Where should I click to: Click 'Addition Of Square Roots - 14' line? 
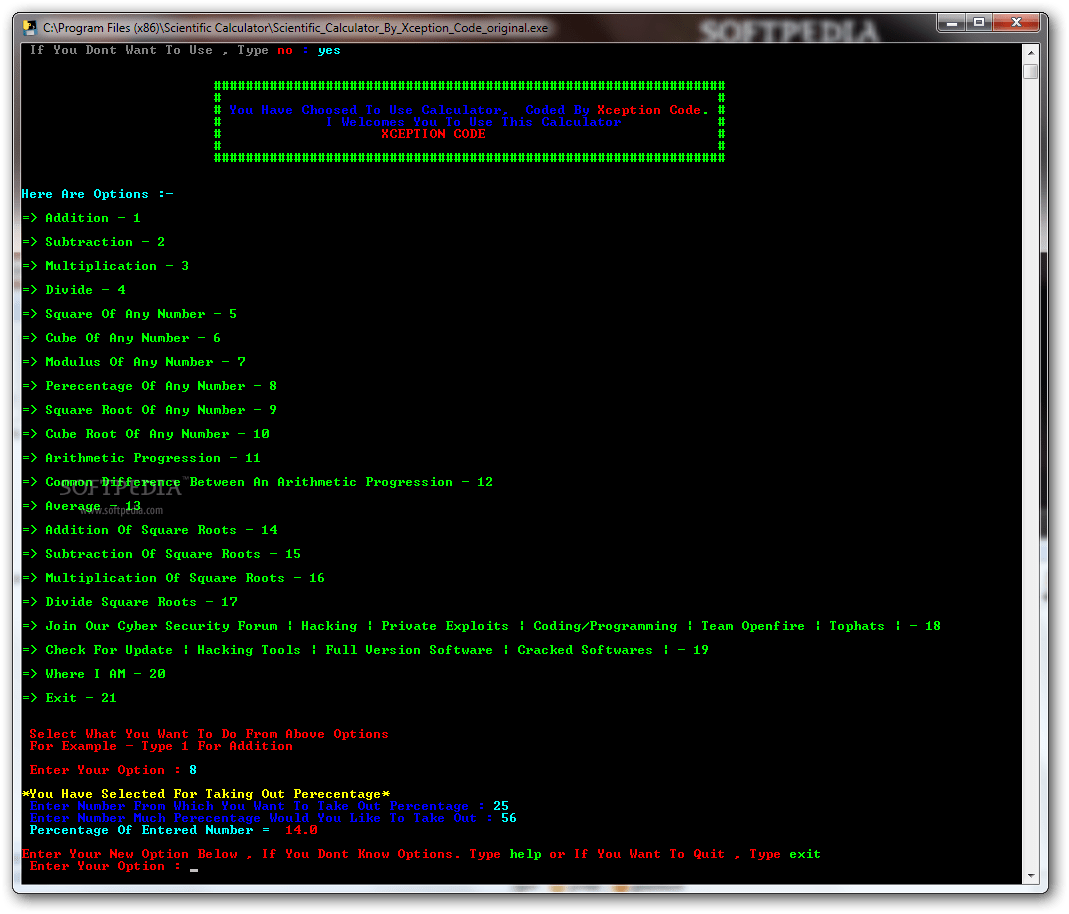(x=149, y=530)
